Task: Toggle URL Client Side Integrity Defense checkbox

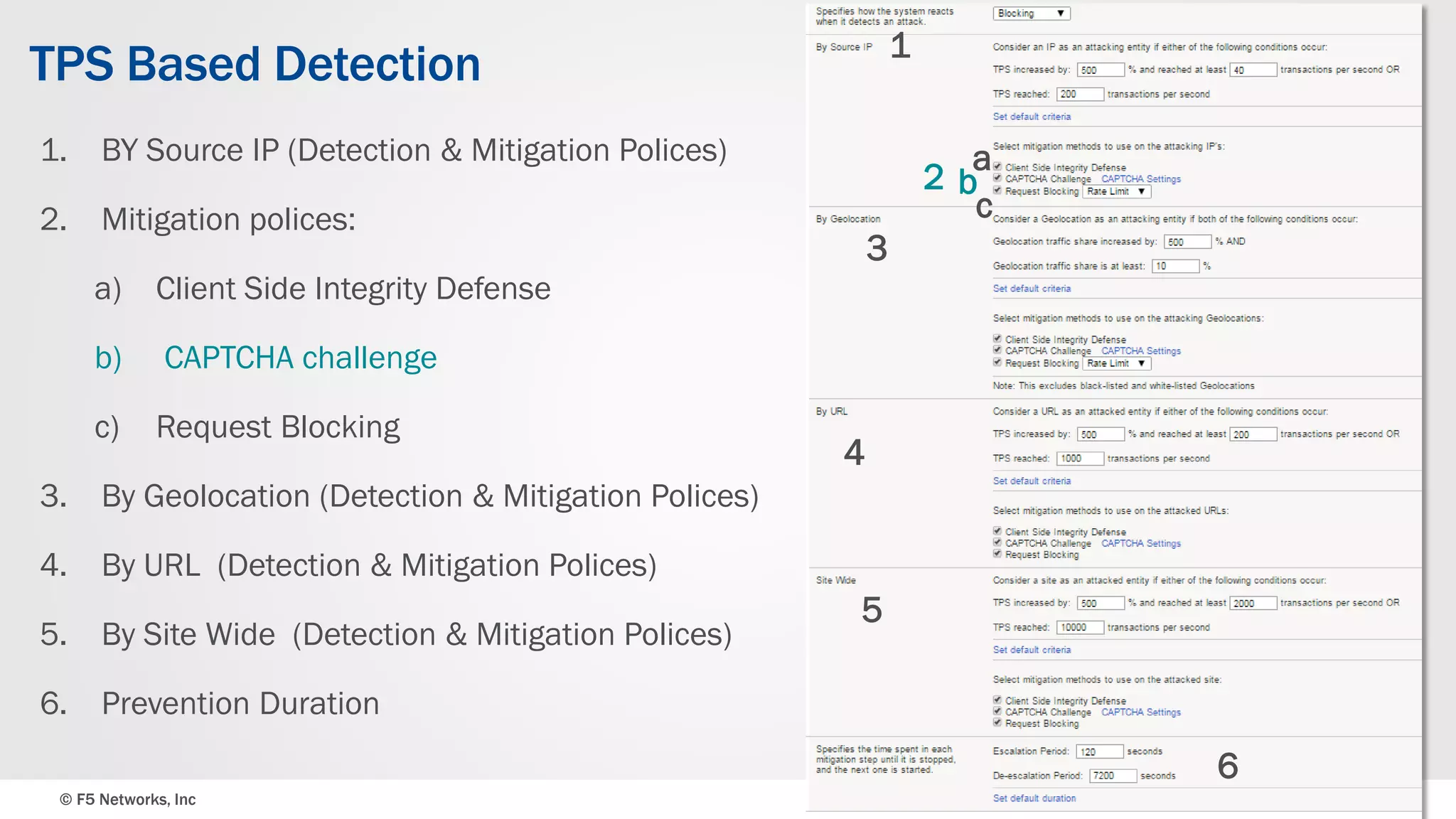Action: click(x=997, y=530)
